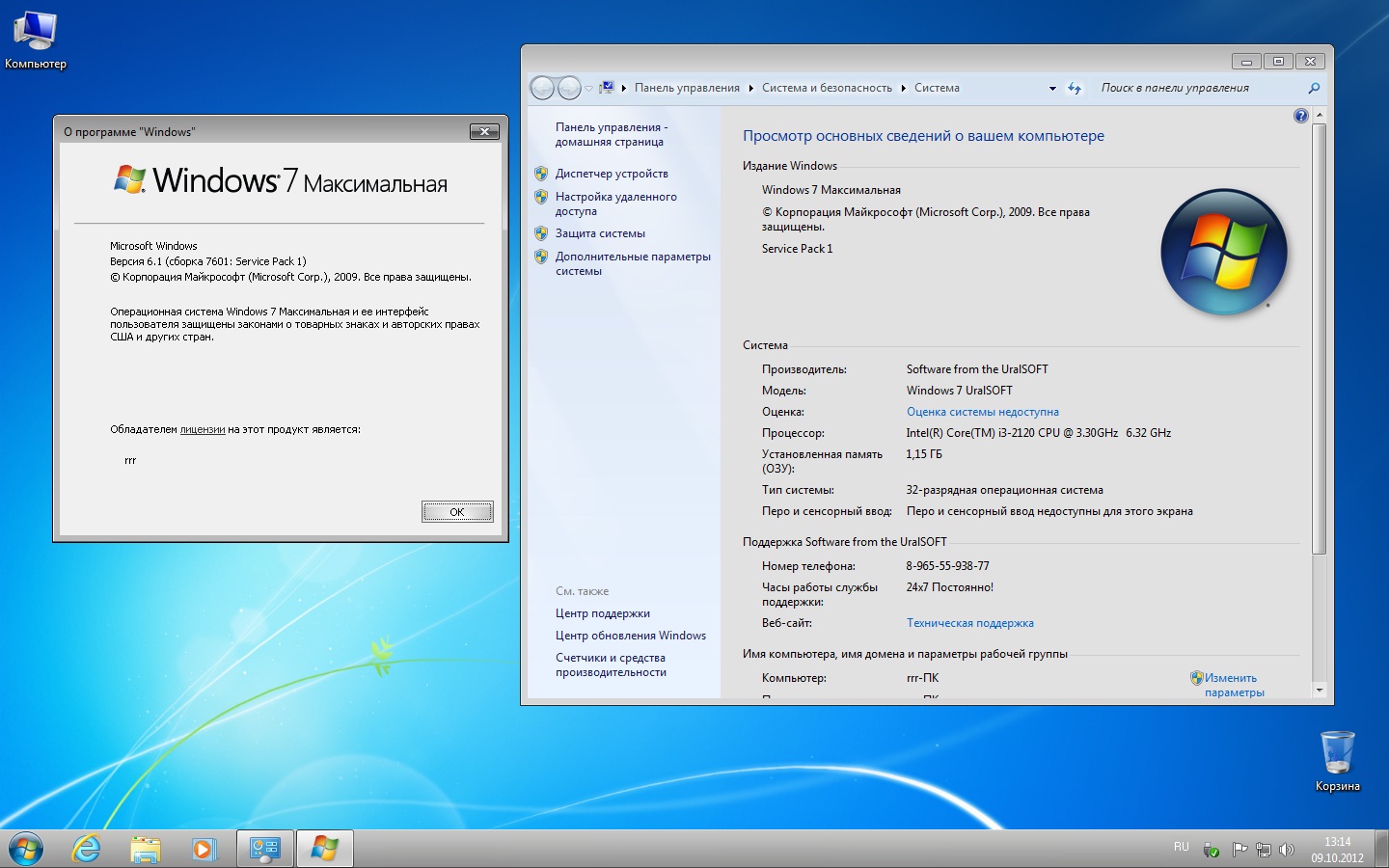This screenshot has width=1389, height=868.
Task: Click the help question mark icon
Action: [x=1300, y=116]
